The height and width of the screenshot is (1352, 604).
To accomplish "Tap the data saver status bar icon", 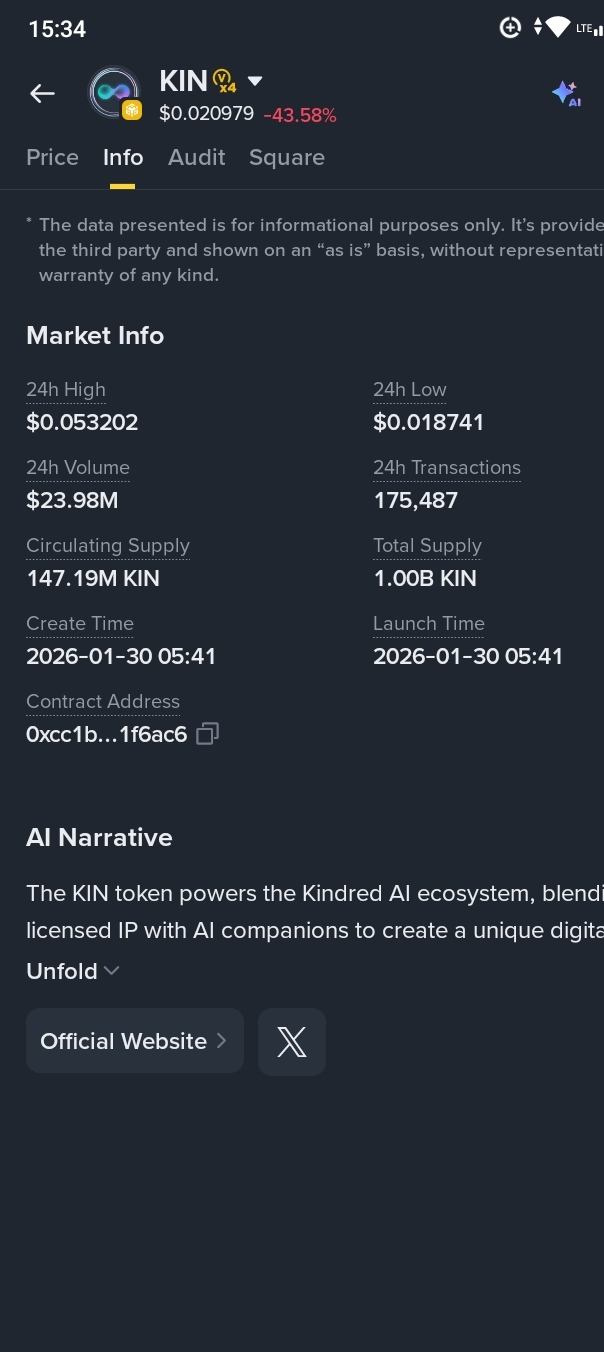I will pos(510,28).
